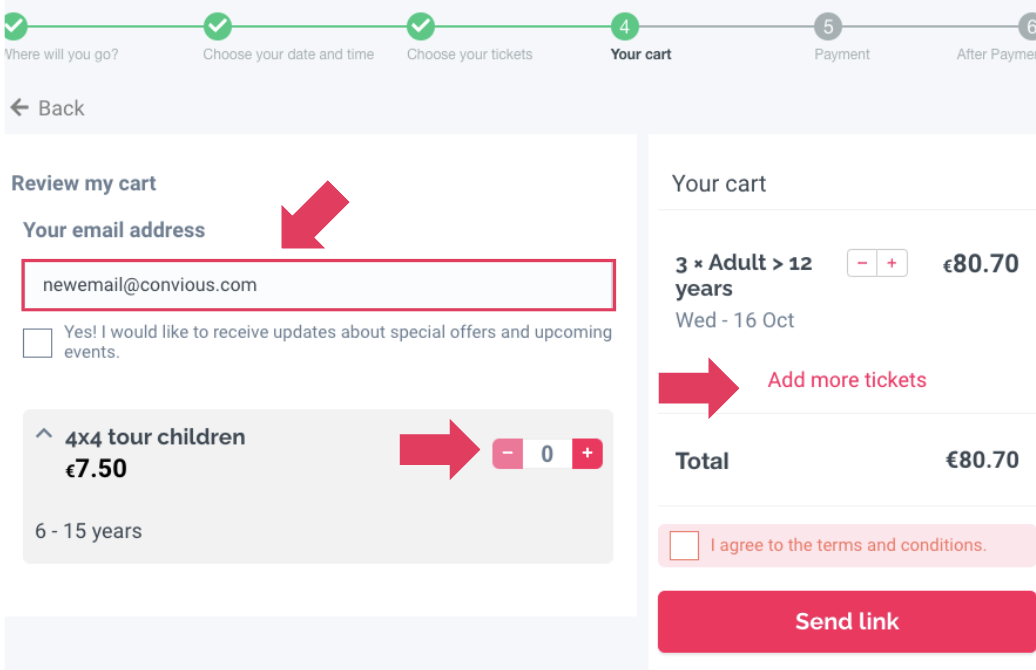Tick the special offers updates checkbox
Viewport: 1036px width, 670px height.
click(38, 343)
